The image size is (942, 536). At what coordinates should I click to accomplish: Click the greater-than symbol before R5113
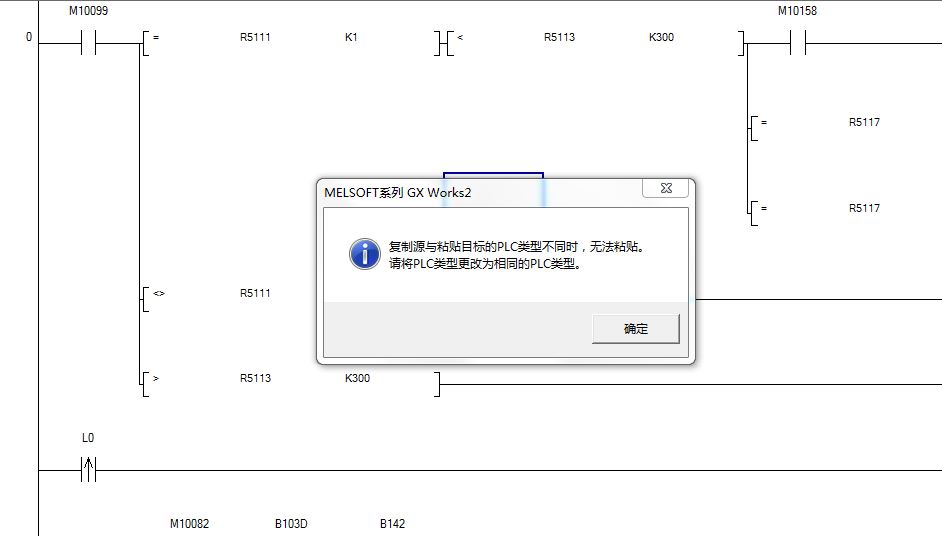click(x=156, y=379)
